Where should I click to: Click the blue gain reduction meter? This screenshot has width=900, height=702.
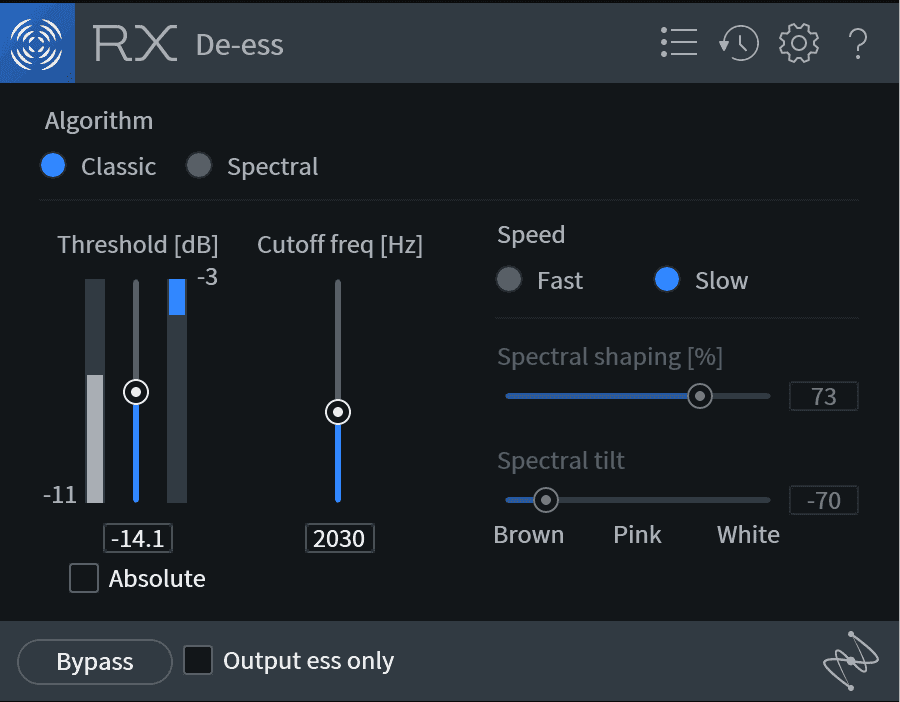[x=177, y=391]
